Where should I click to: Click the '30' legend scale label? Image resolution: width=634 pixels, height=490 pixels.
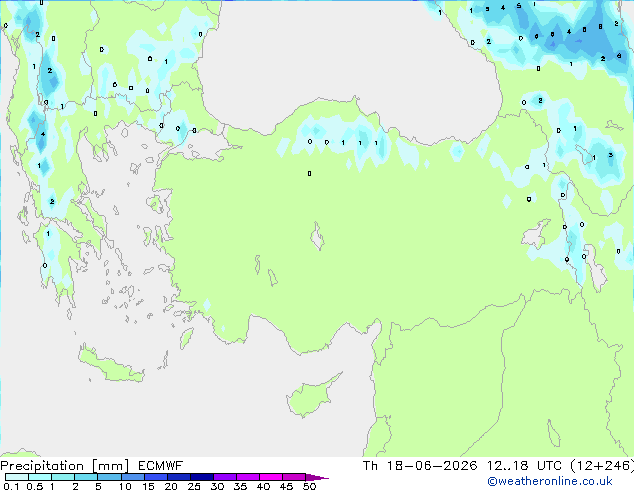coord(217,486)
